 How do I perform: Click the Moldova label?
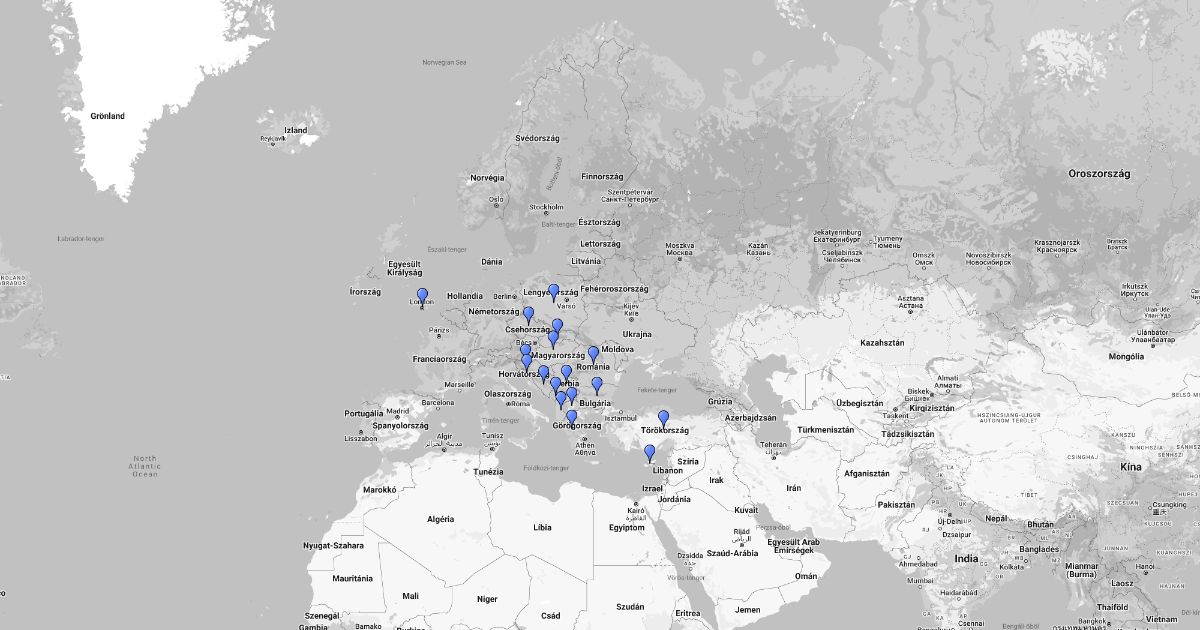click(x=618, y=349)
